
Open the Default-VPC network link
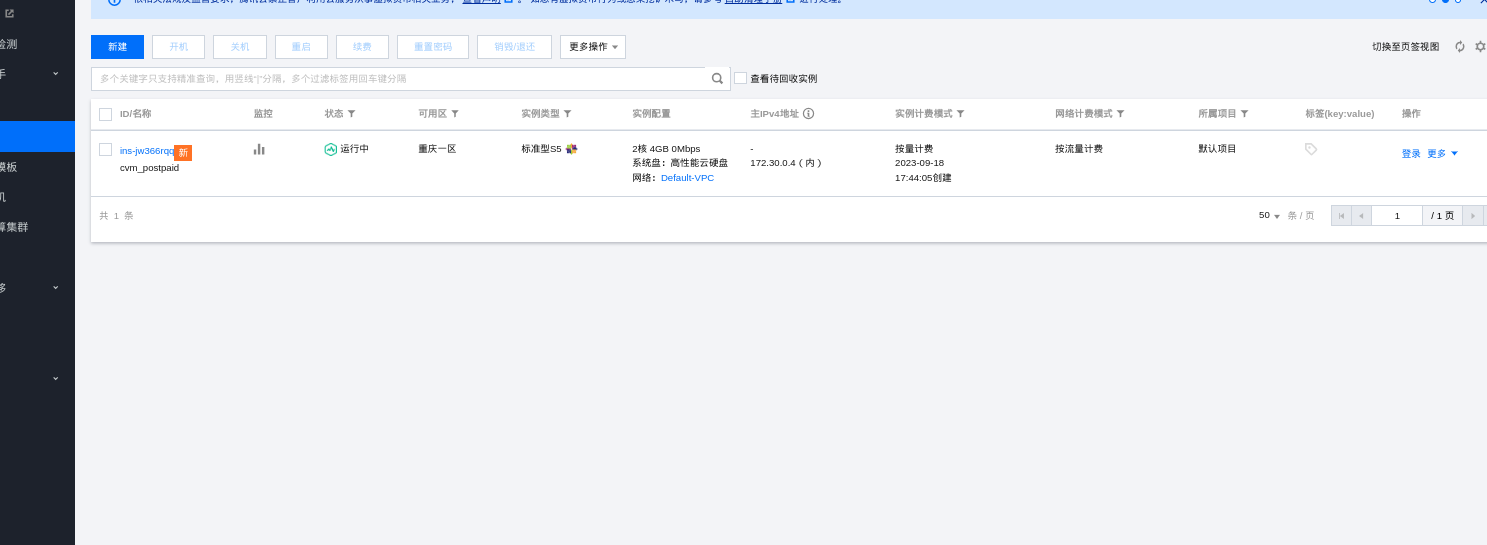pos(687,178)
